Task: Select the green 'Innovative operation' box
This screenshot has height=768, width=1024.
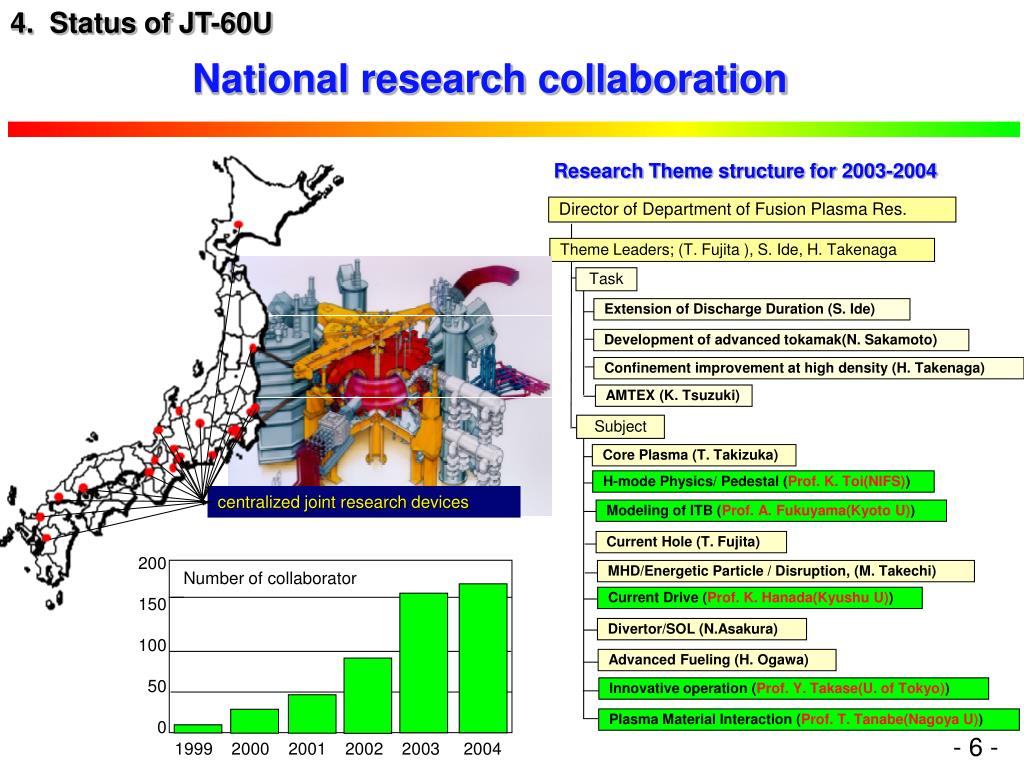Action: pos(793,688)
